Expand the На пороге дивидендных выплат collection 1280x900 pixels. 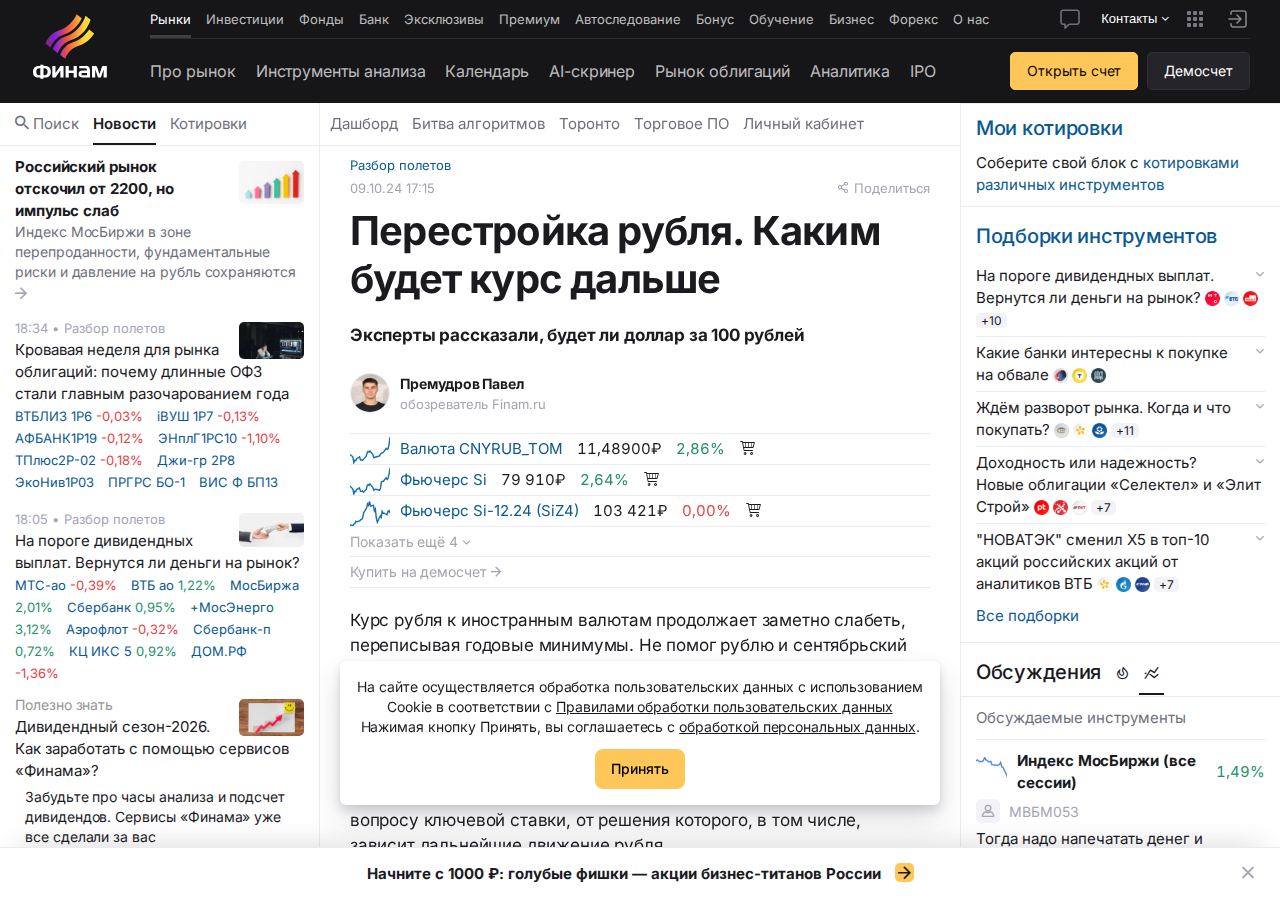point(1260,274)
